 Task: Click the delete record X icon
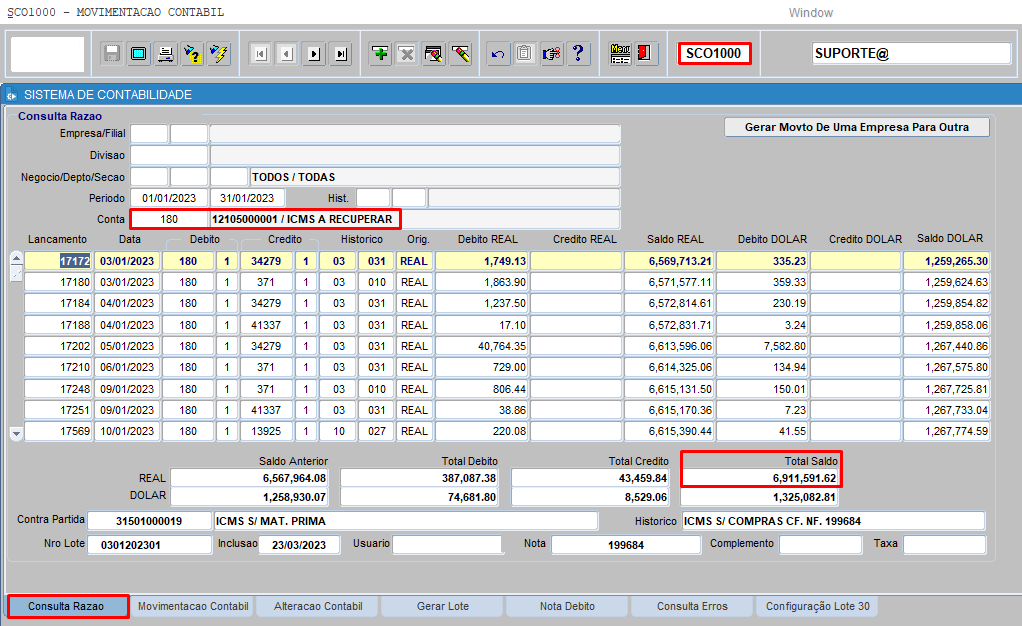(x=407, y=53)
